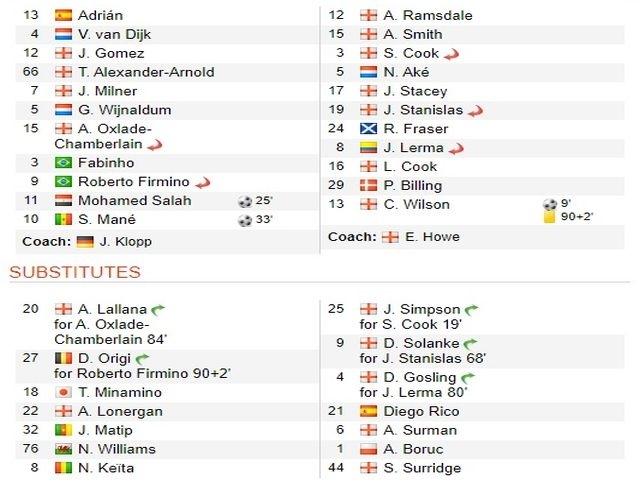Viewport: 640px width, 480px height.
Task: Select coach E. Howe name
Action: pyautogui.click(x=432, y=237)
